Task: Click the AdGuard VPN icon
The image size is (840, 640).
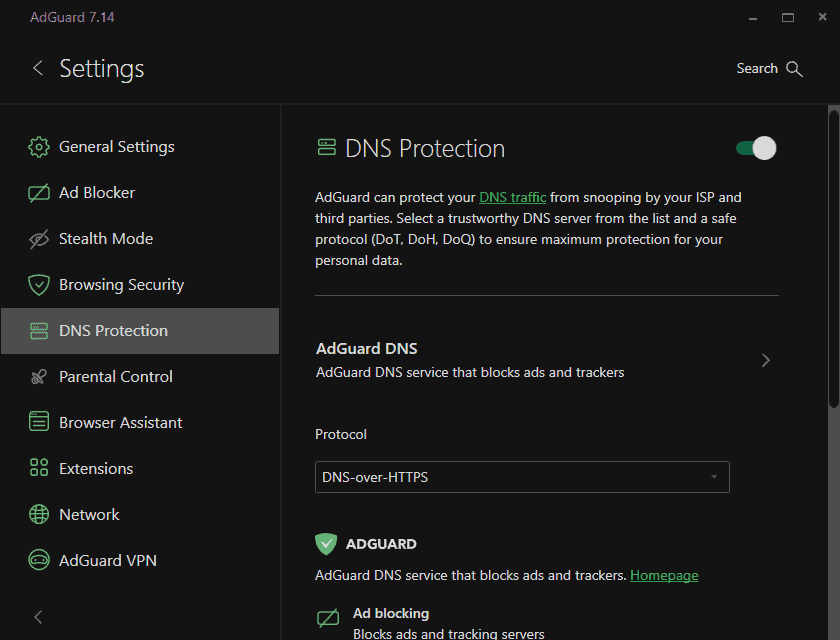Action: pyautogui.click(x=39, y=561)
